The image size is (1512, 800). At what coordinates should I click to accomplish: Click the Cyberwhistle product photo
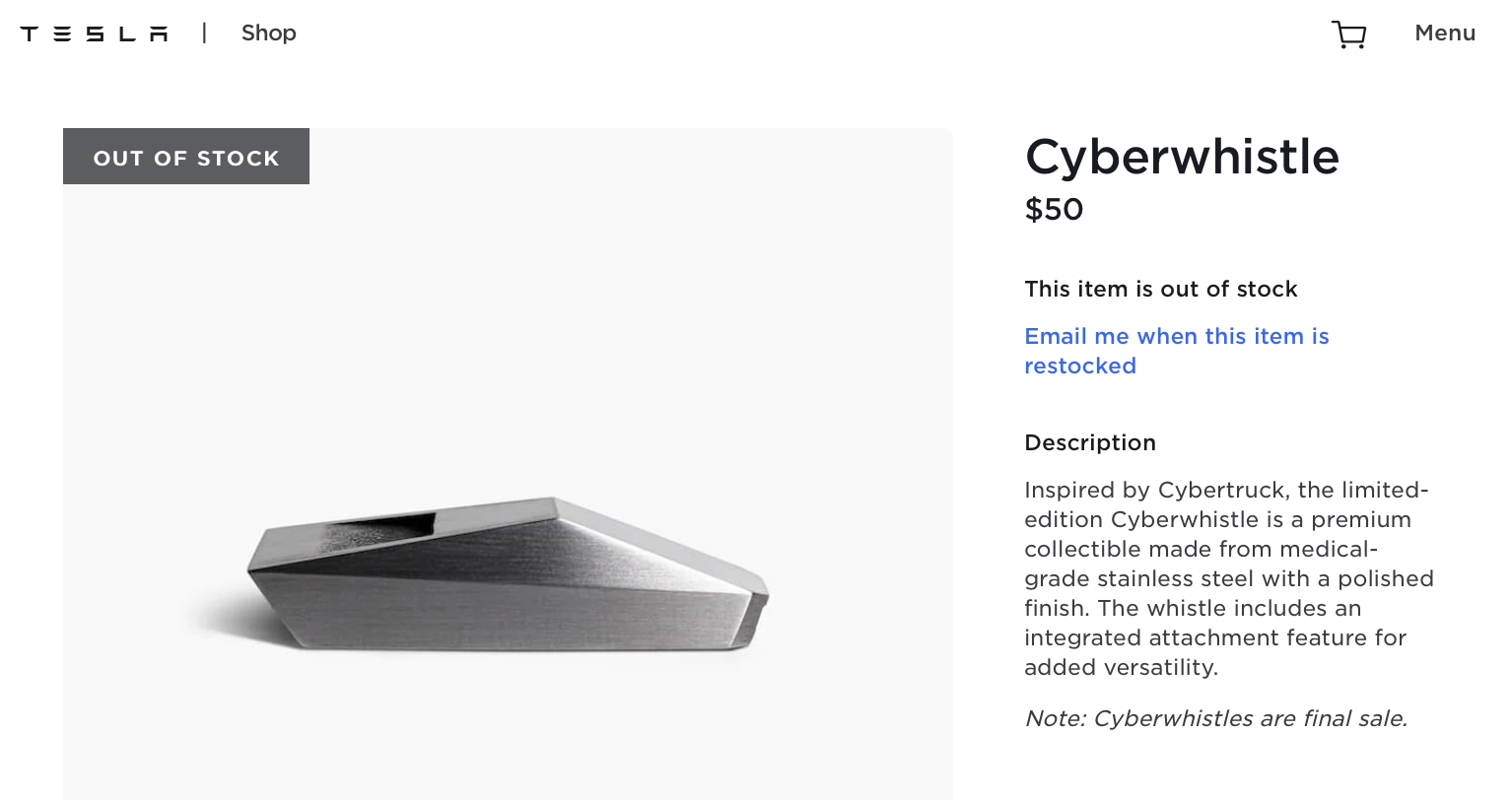508,576
